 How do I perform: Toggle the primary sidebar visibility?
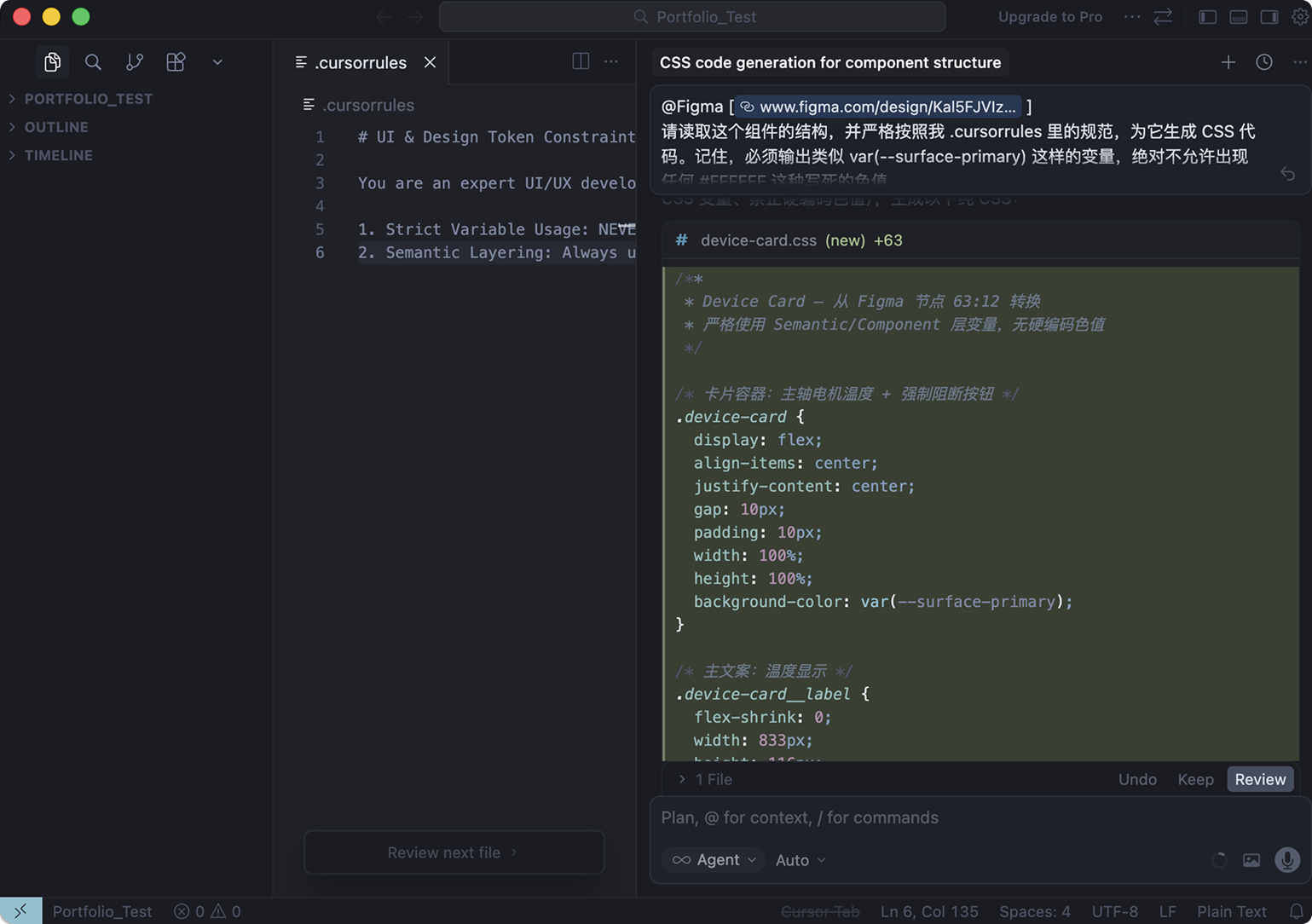click(x=1207, y=16)
